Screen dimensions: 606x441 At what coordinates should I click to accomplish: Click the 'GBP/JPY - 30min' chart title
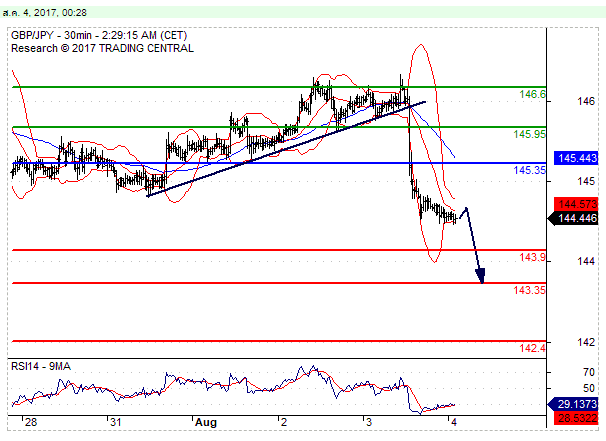(x=51, y=36)
